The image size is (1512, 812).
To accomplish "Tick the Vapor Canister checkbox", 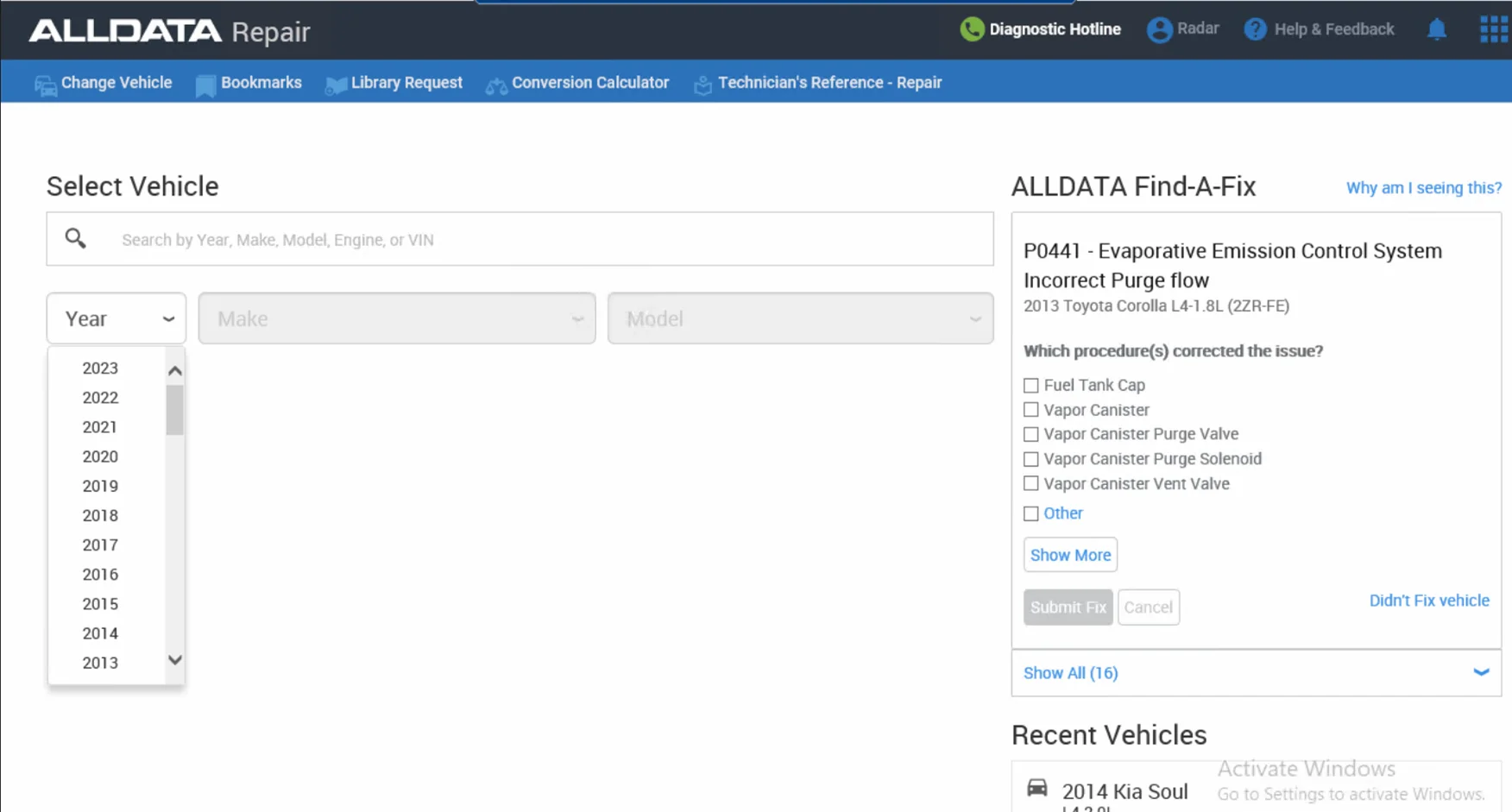I will pyautogui.click(x=1031, y=410).
